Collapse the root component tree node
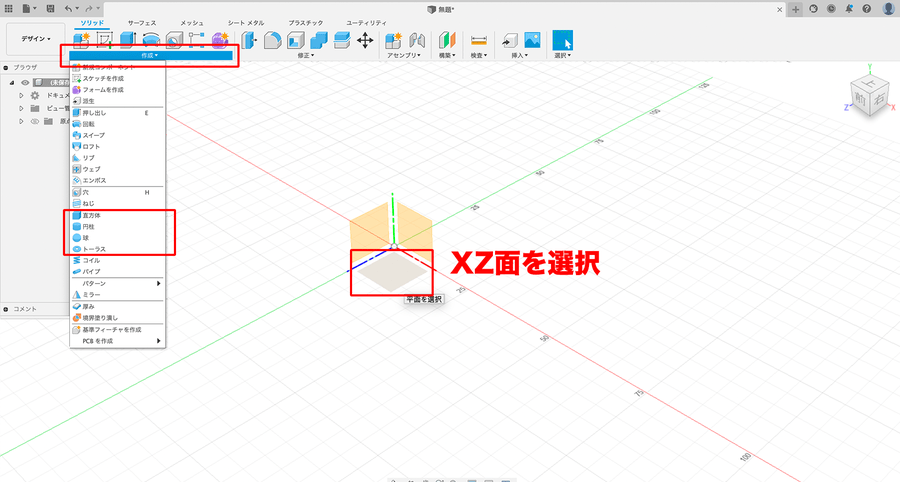This screenshot has height=482, width=900. (12, 83)
